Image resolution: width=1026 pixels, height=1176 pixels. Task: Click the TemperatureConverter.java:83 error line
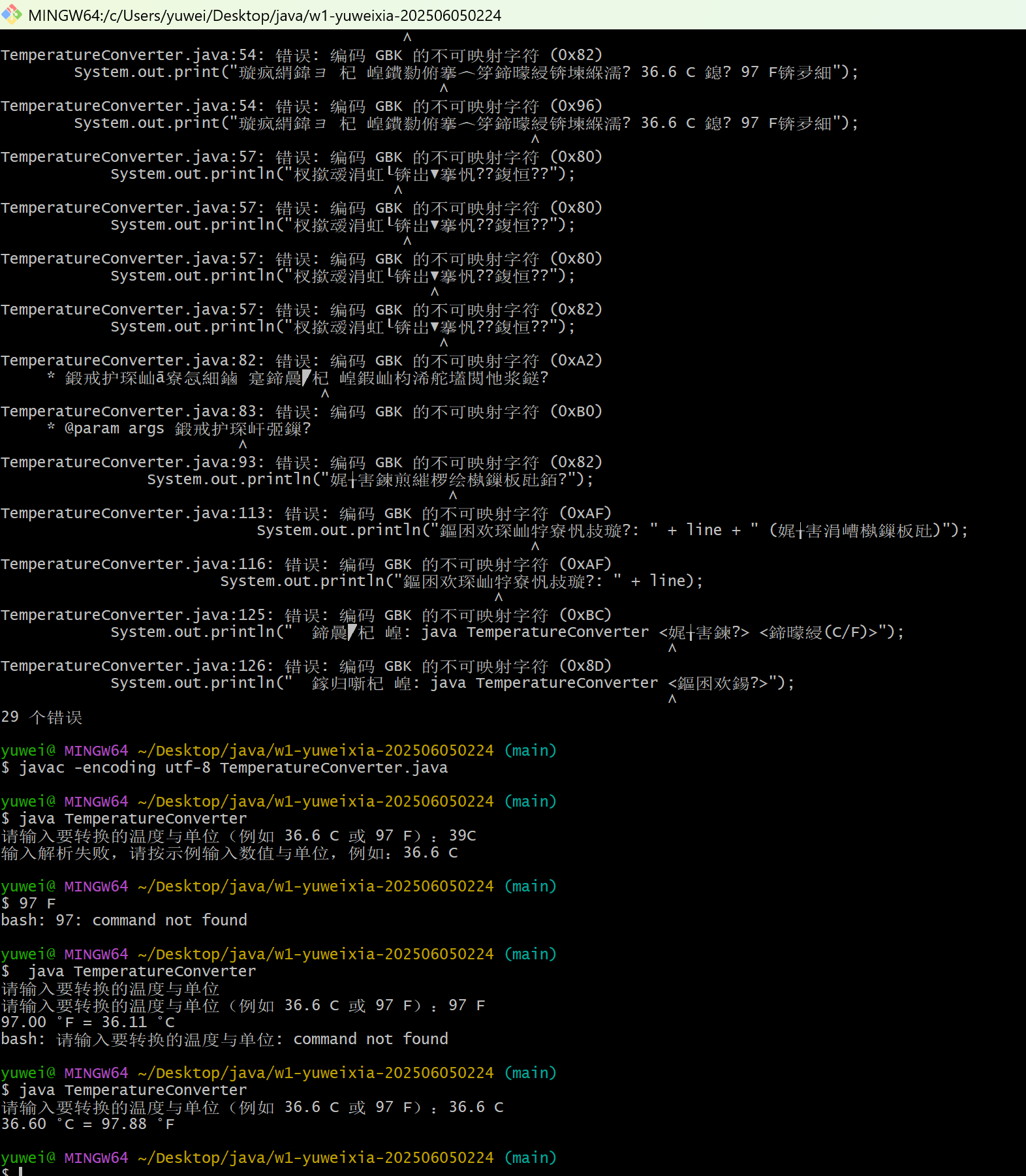pyautogui.click(x=301, y=411)
